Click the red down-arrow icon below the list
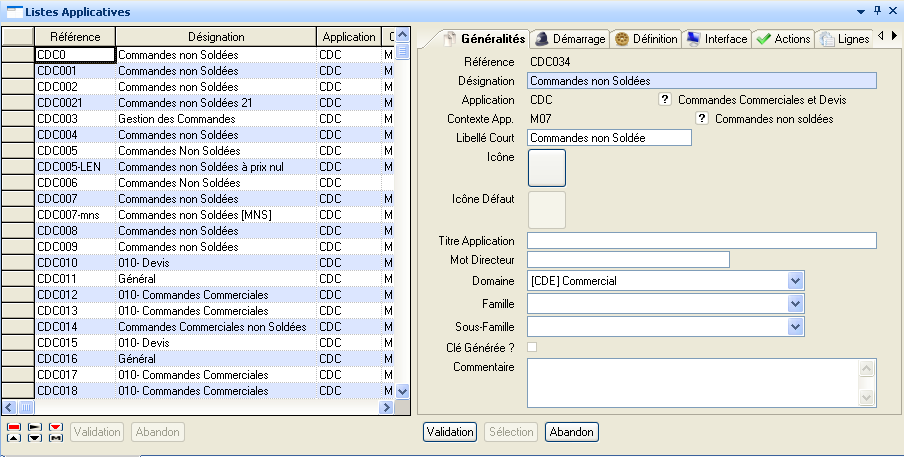The width and height of the screenshot is (904, 457). tap(56, 427)
